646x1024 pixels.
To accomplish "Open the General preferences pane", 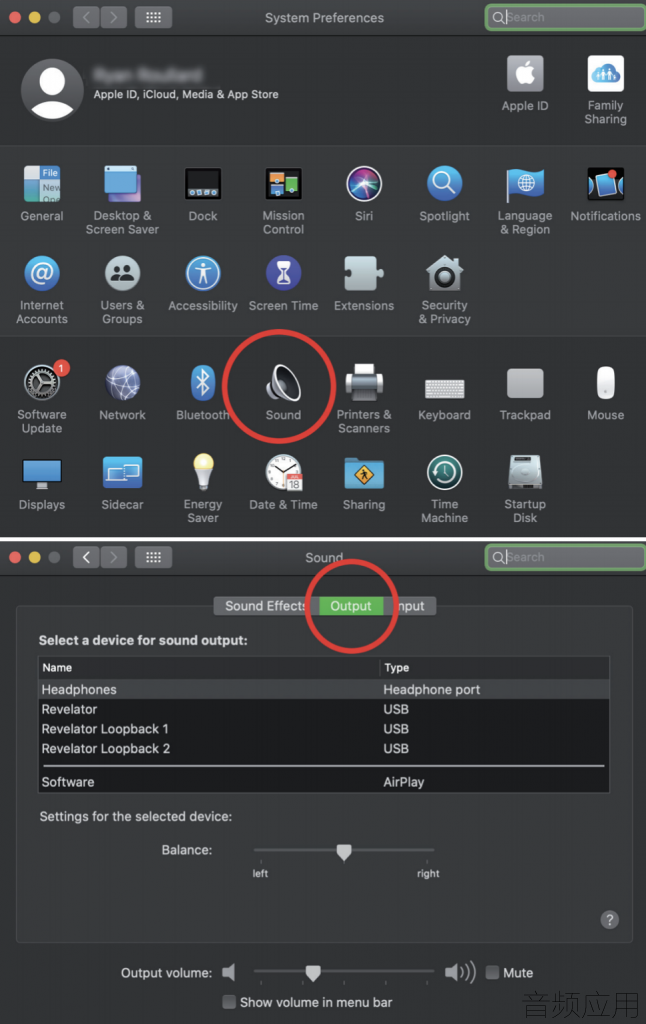I will (42, 194).
